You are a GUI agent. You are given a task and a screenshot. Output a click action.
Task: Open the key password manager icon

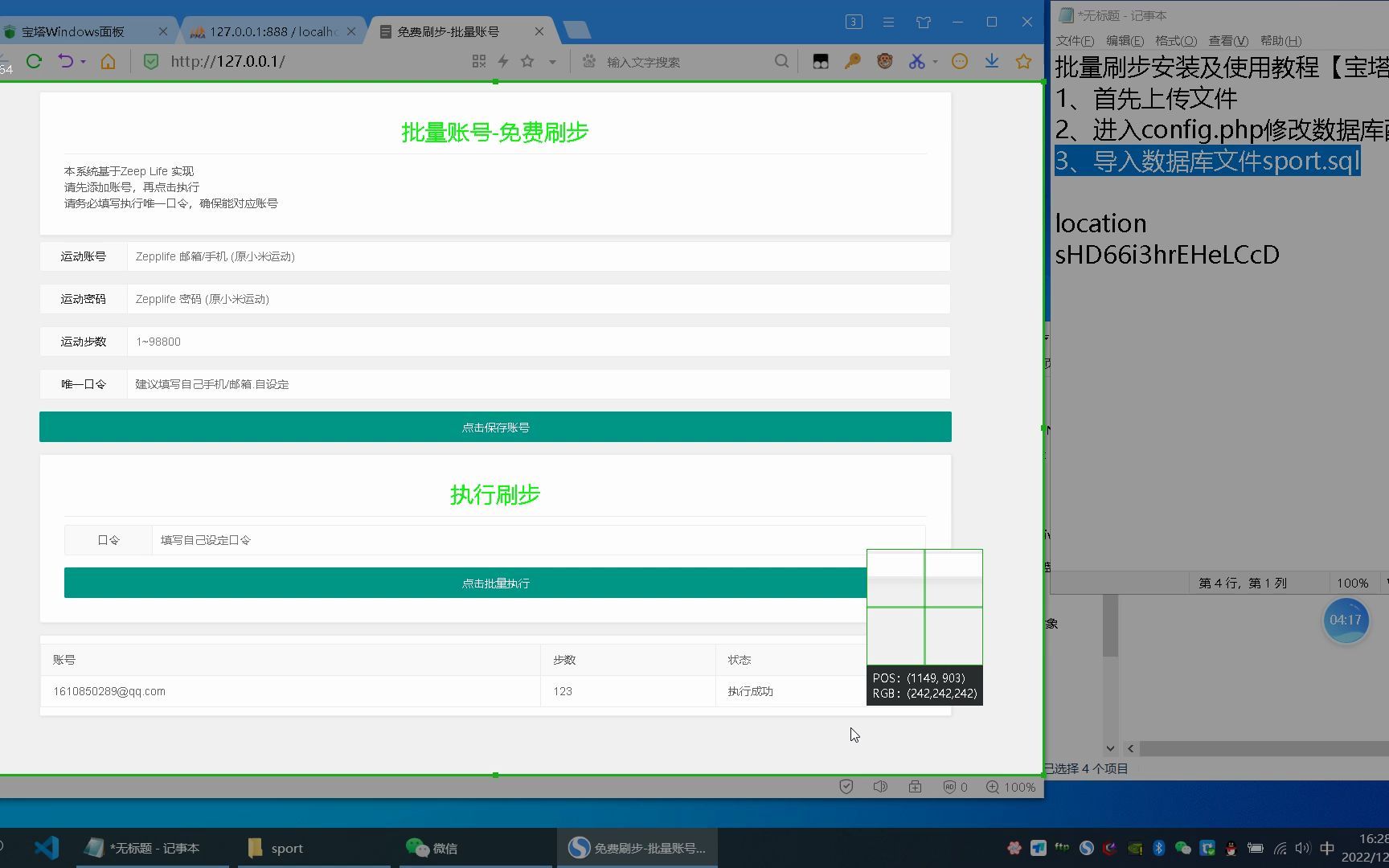coord(853,61)
